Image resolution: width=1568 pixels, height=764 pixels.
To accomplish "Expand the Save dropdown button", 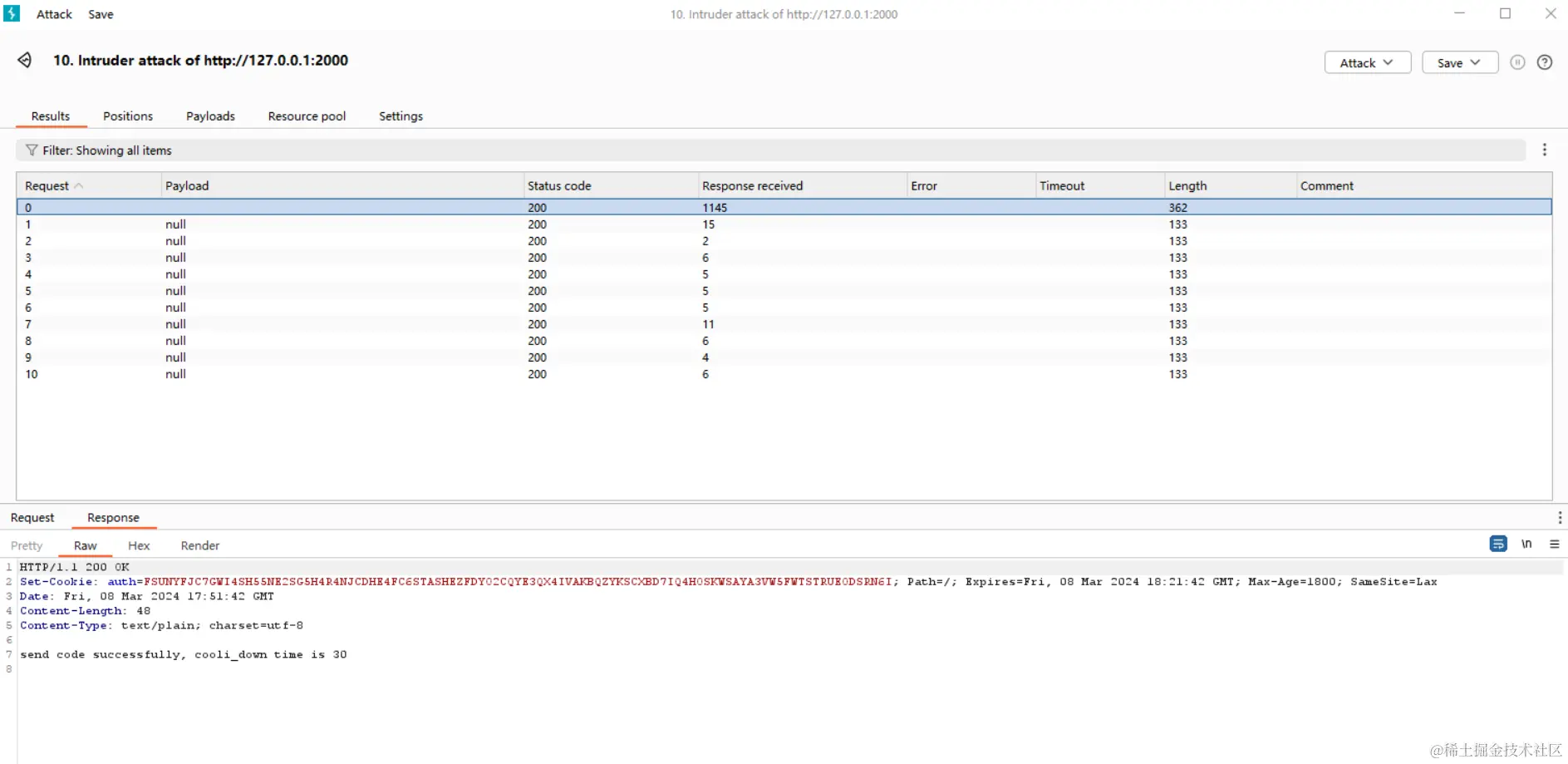I will pos(1459,62).
